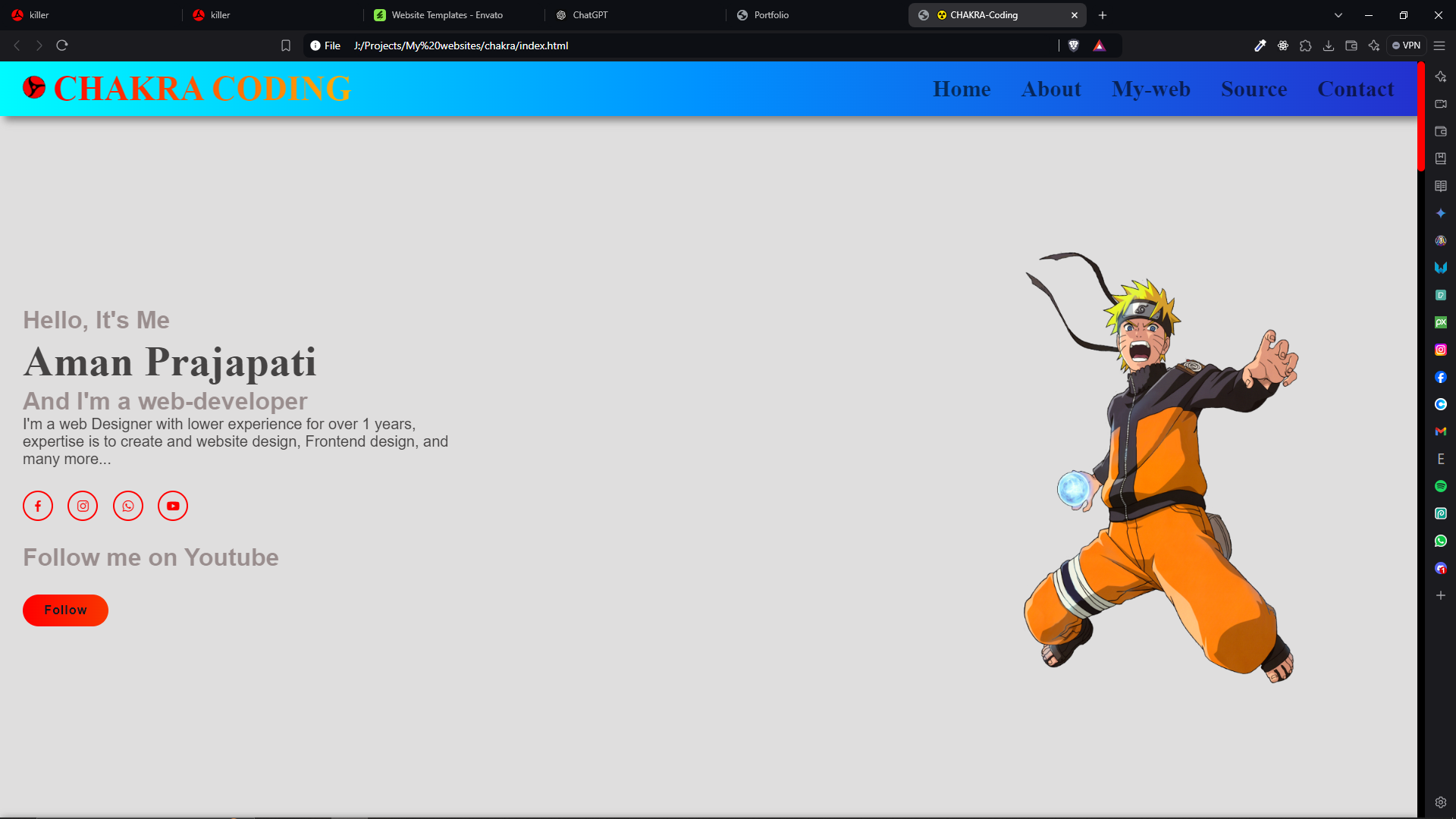The image size is (1456, 819).
Task: Open the Home nav link
Action: (x=962, y=89)
